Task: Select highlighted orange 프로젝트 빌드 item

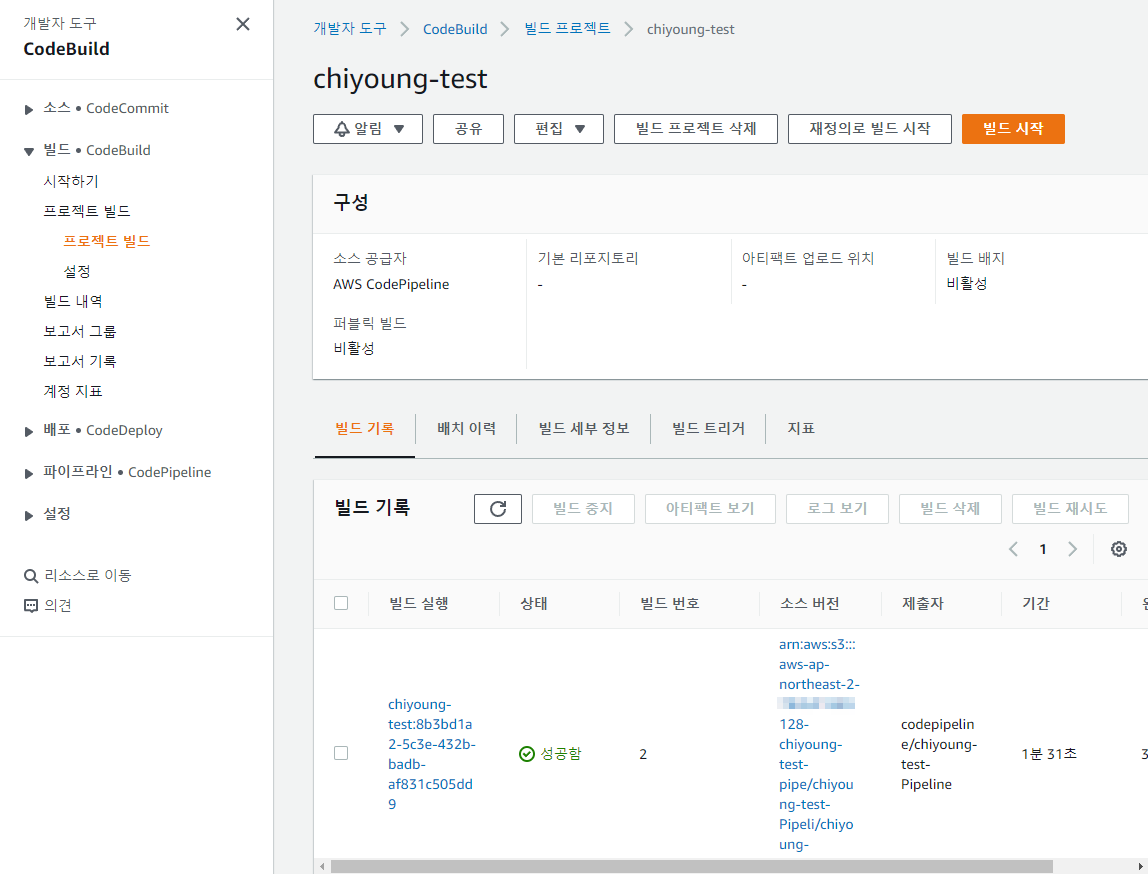Action: click(x=107, y=241)
